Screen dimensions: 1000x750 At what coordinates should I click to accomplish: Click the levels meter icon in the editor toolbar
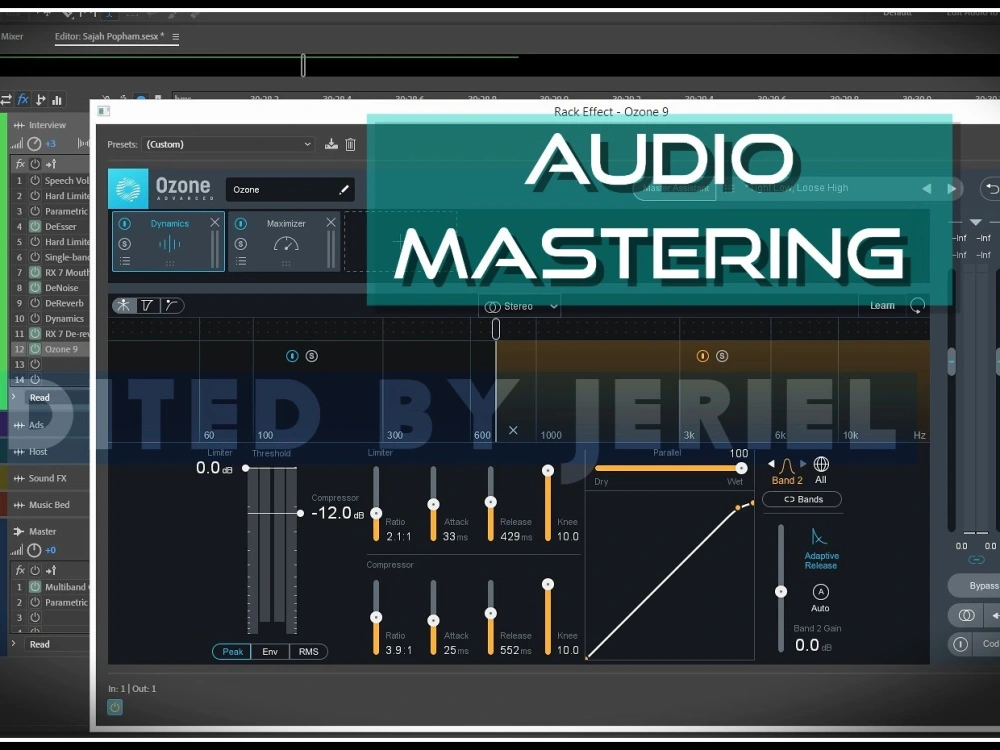coord(57,99)
